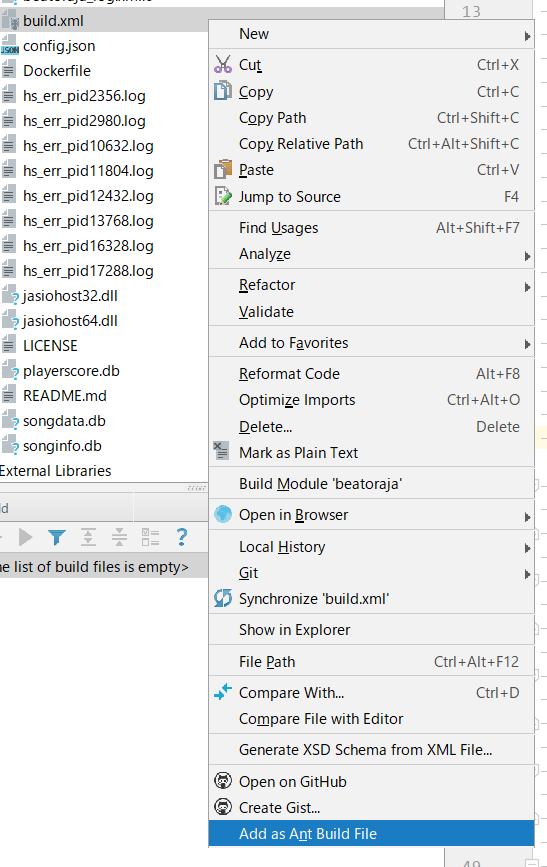Image resolution: width=547 pixels, height=867 pixels.
Task: Select jasiohost64.dll file
Action: coord(70,321)
